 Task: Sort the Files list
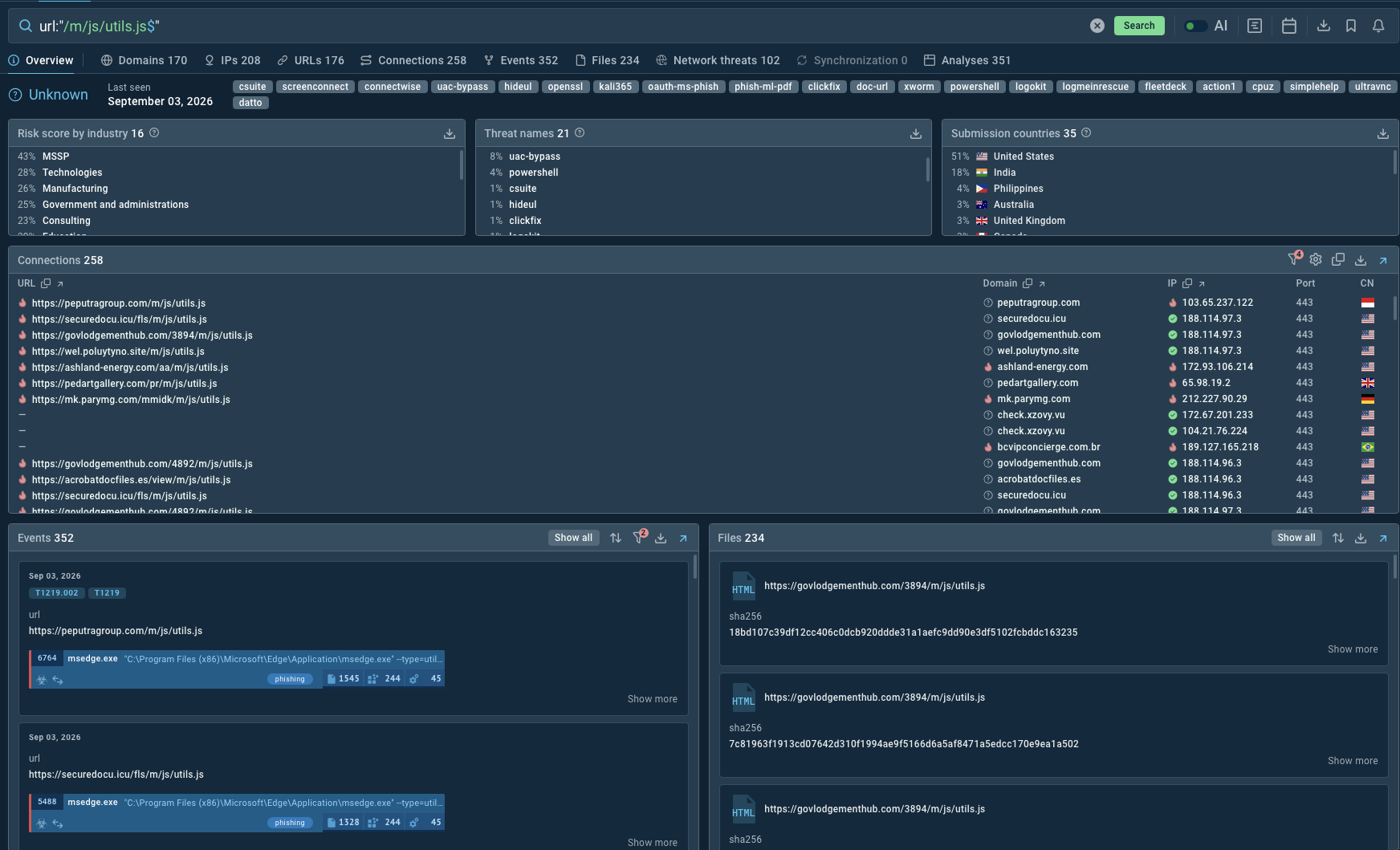click(x=1338, y=538)
